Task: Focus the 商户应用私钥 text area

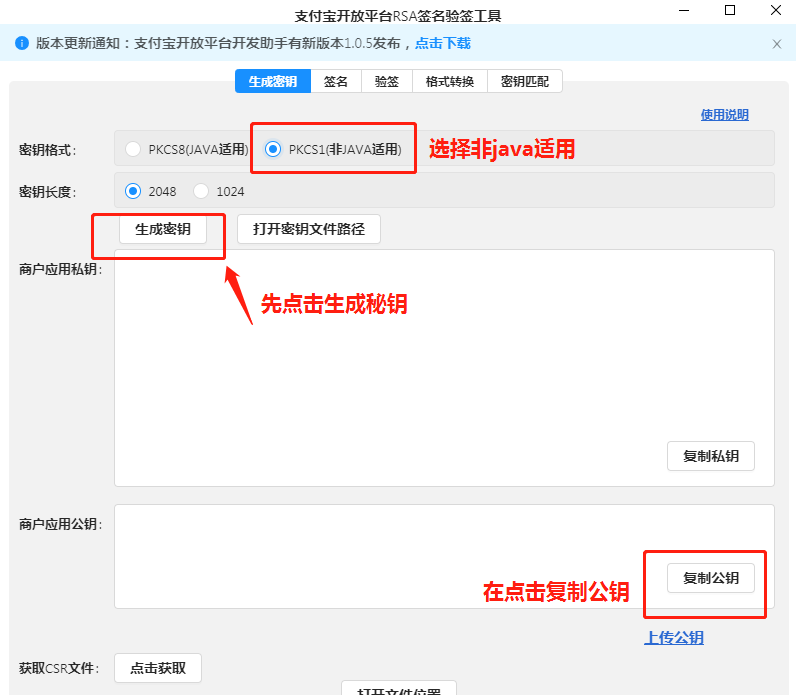Action: (444, 368)
